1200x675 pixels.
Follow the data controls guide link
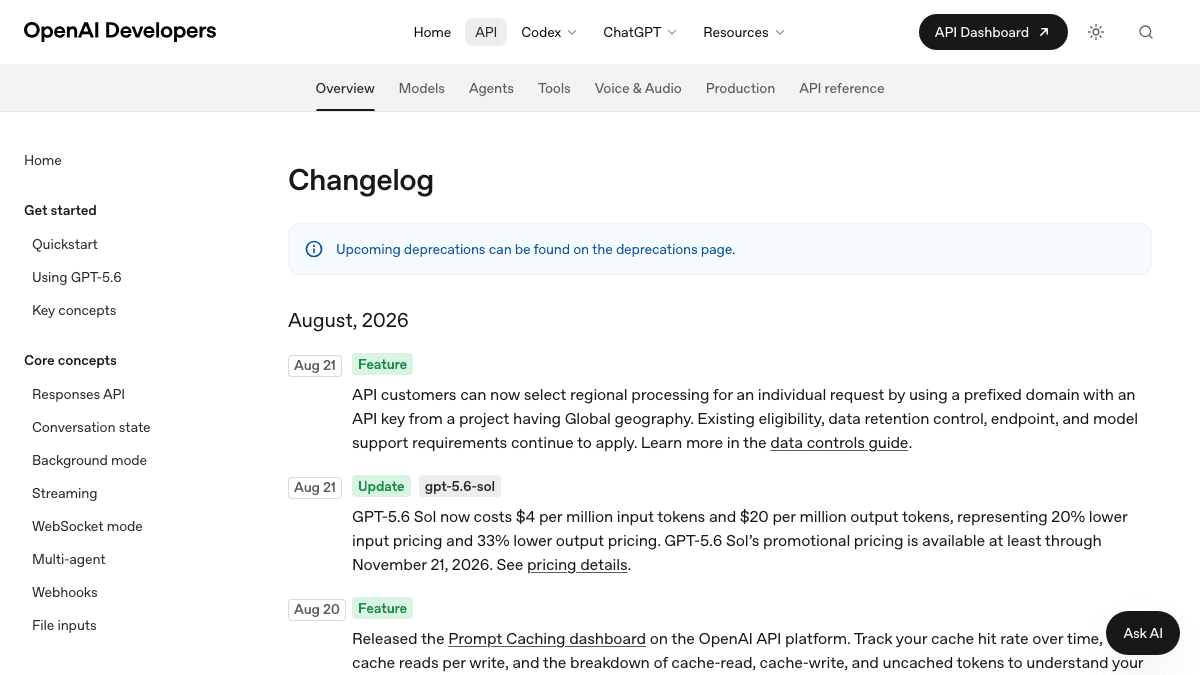(839, 443)
